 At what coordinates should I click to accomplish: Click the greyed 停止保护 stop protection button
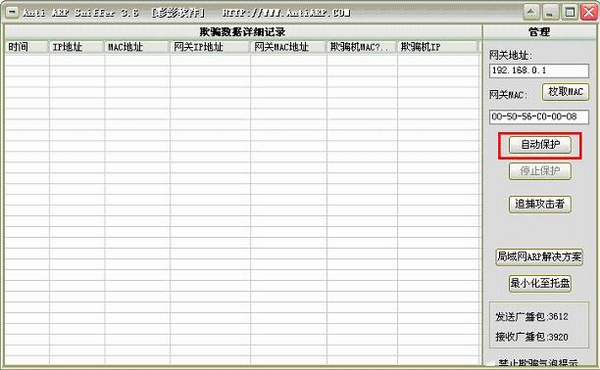(x=540, y=171)
